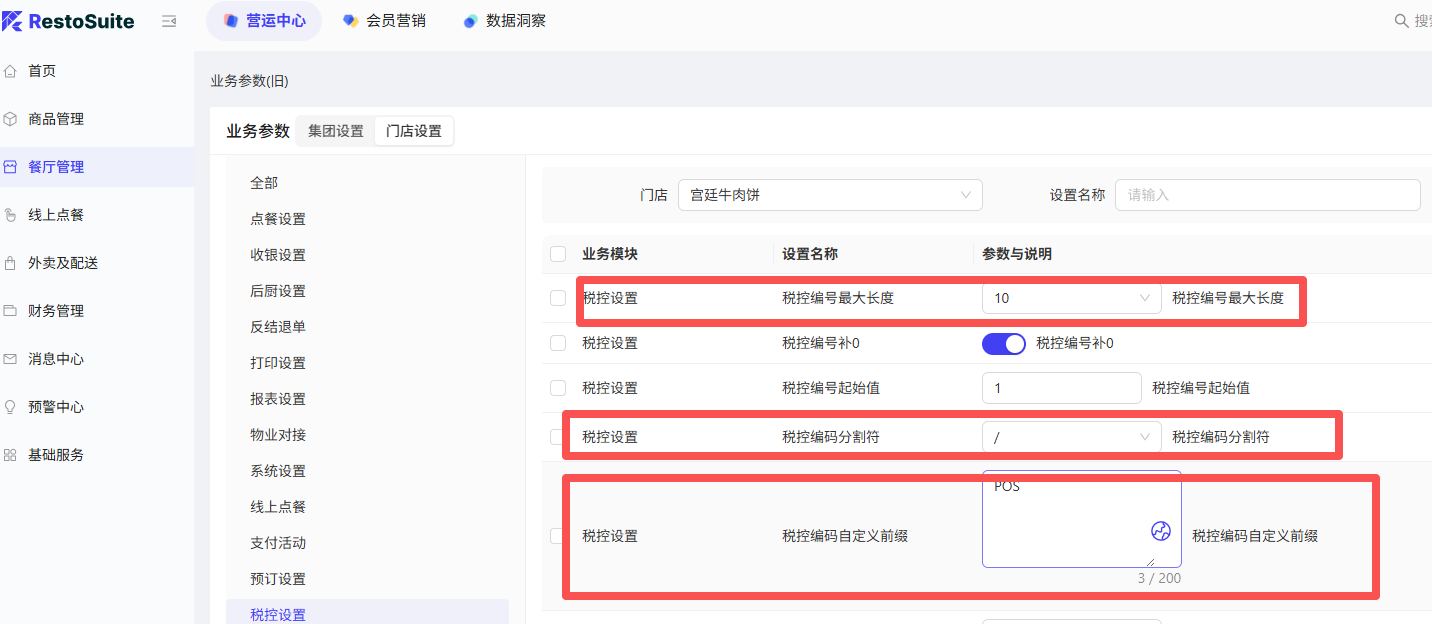Click the 预警中心 lightbulb icon
This screenshot has height=624, width=1432.
pyautogui.click(x=11, y=407)
